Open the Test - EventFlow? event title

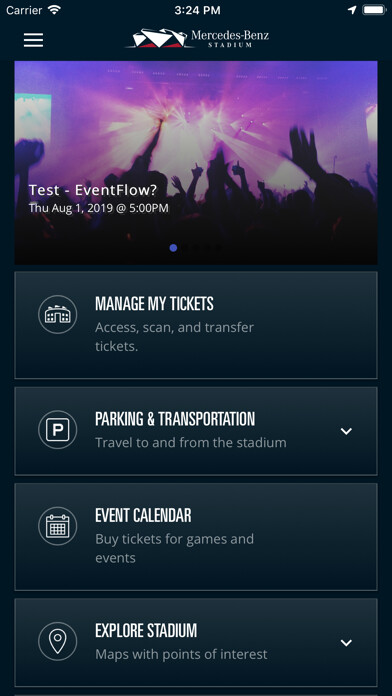pyautogui.click(x=93, y=190)
